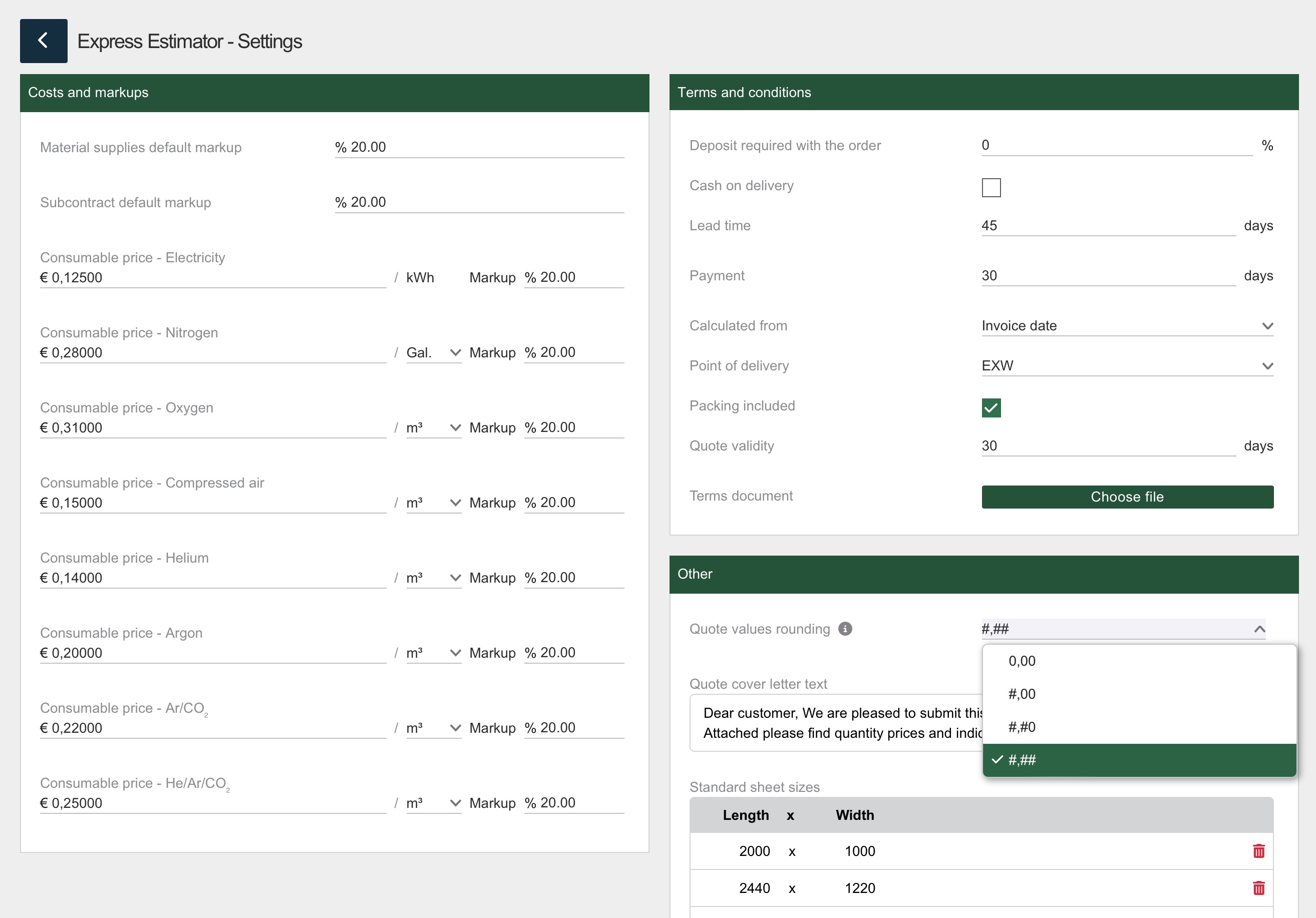Click the Choose file button

coord(1127,497)
